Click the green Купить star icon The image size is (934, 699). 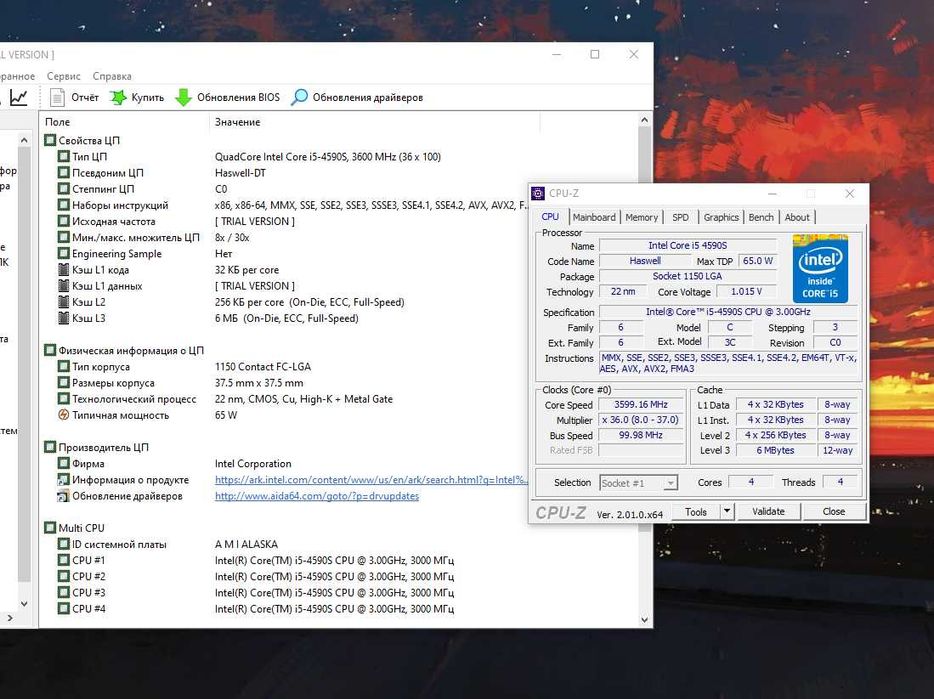pos(119,97)
